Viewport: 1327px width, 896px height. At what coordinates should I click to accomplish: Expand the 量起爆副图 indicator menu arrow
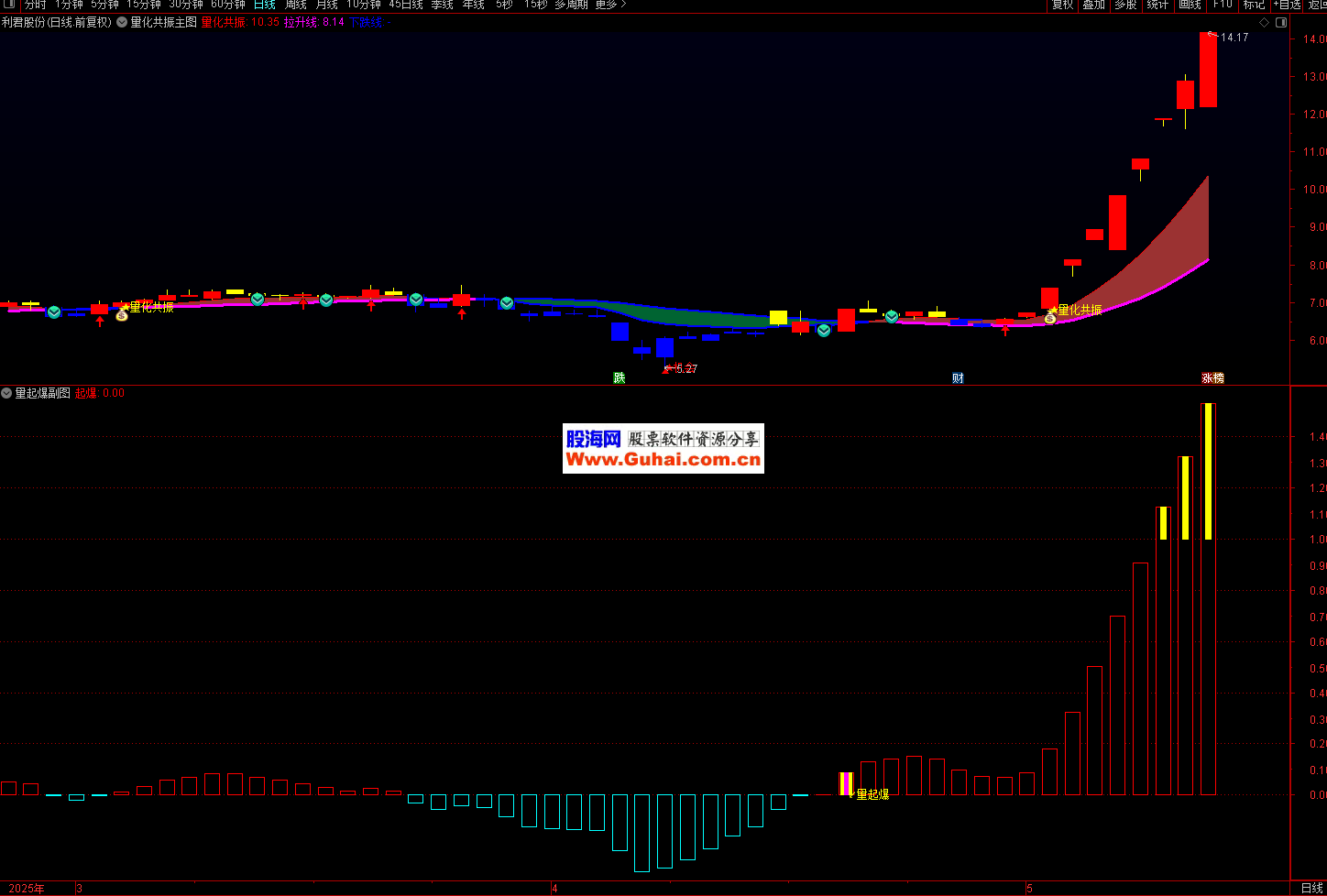6,393
